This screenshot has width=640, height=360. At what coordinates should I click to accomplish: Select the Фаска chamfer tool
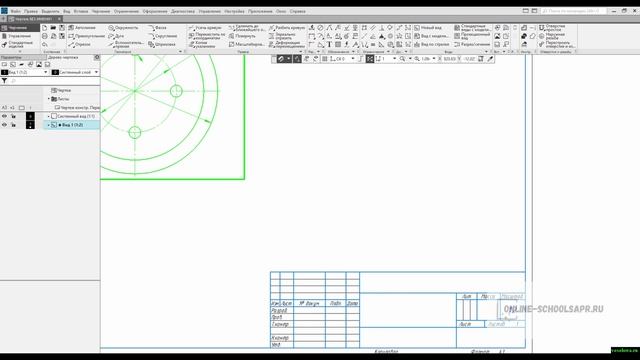click(158, 28)
